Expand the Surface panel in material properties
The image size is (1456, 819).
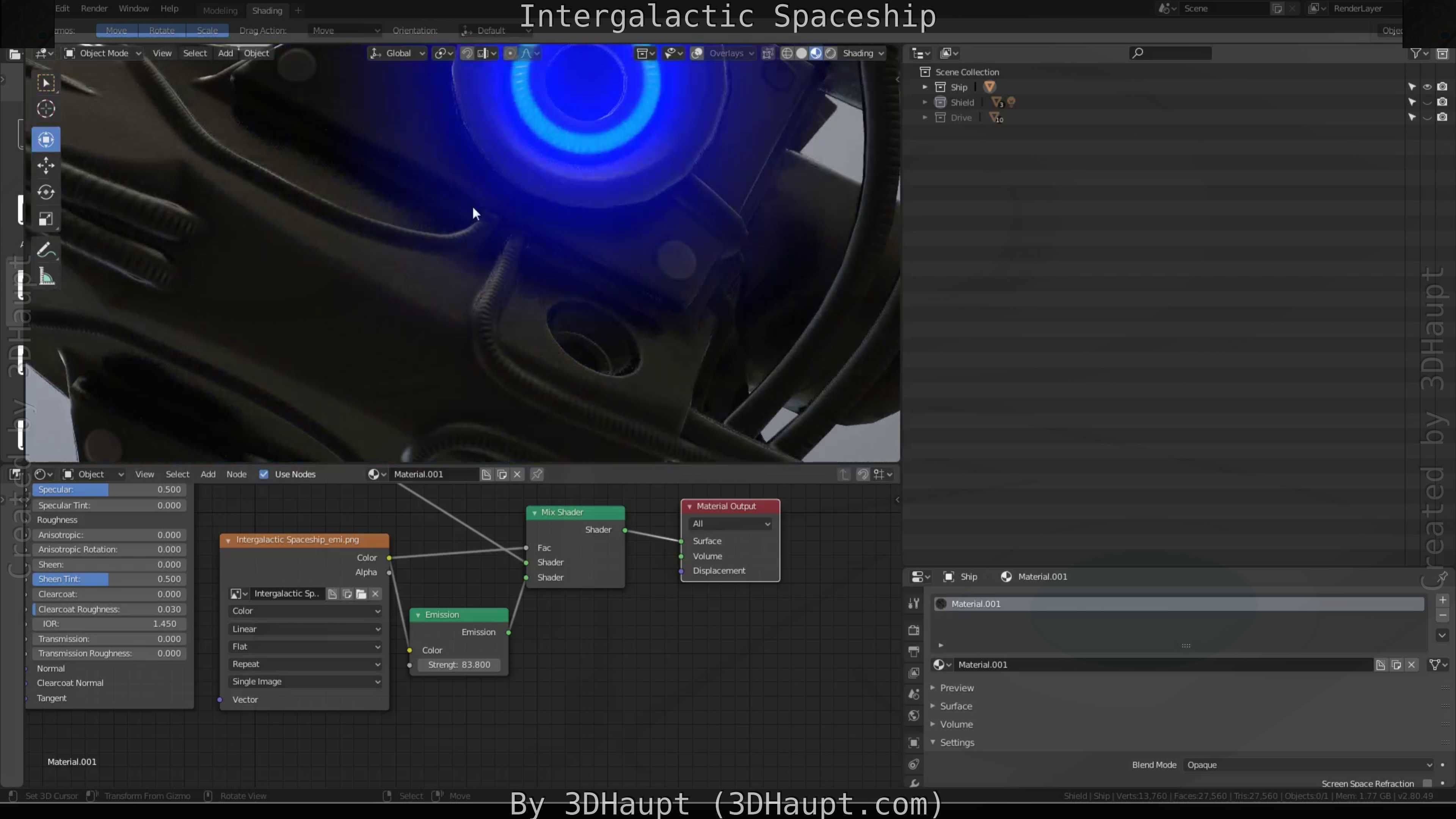pos(956,706)
